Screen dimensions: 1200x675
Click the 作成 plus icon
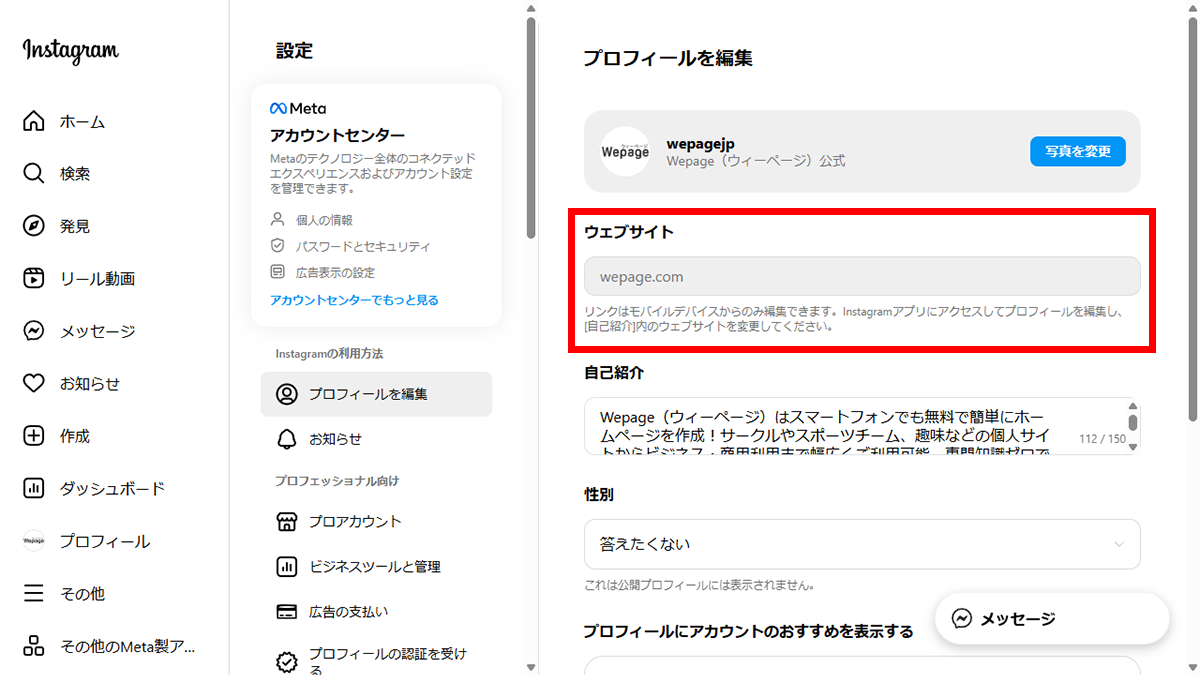click(34, 436)
